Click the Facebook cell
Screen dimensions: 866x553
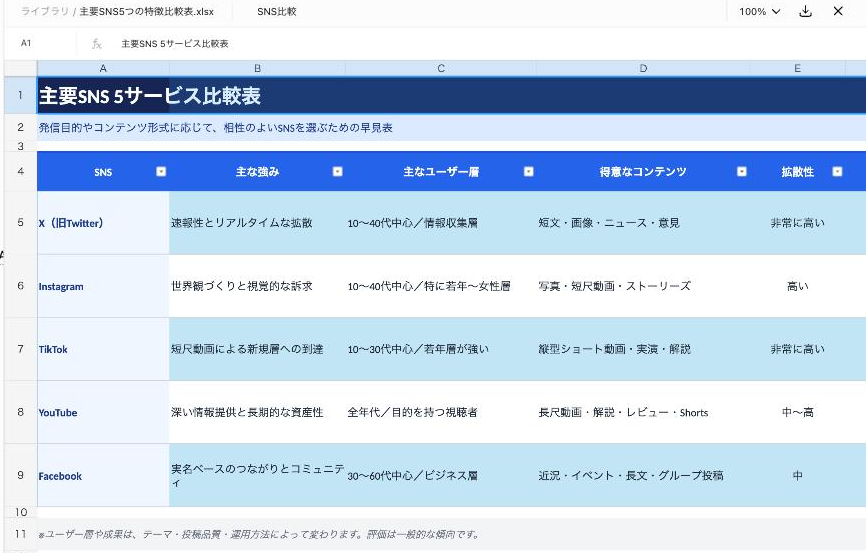pos(103,476)
